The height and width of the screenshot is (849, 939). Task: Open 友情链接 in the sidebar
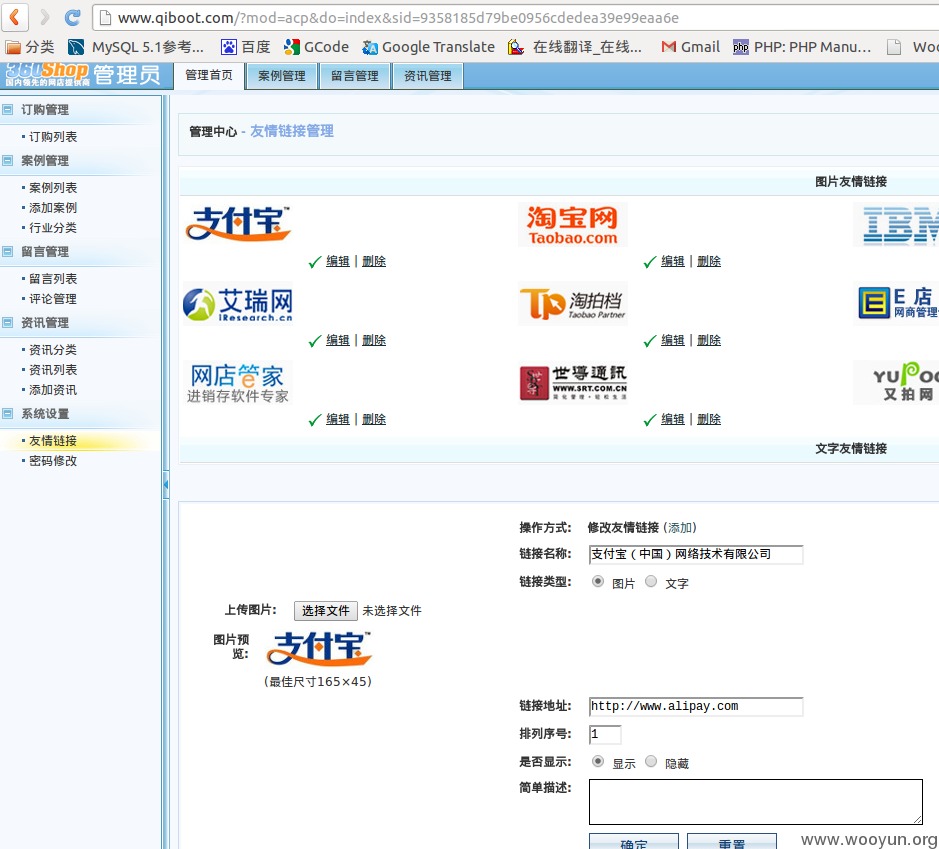[x=53, y=441]
